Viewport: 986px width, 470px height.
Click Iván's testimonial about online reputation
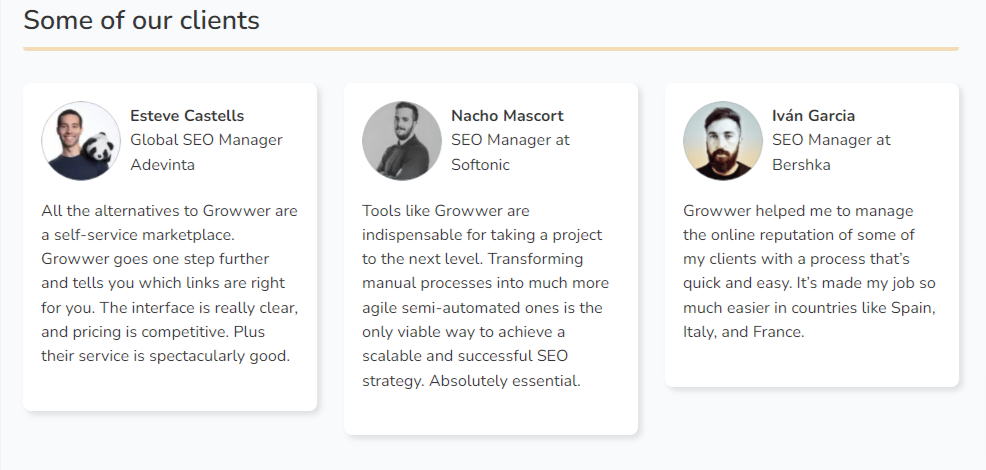point(809,271)
